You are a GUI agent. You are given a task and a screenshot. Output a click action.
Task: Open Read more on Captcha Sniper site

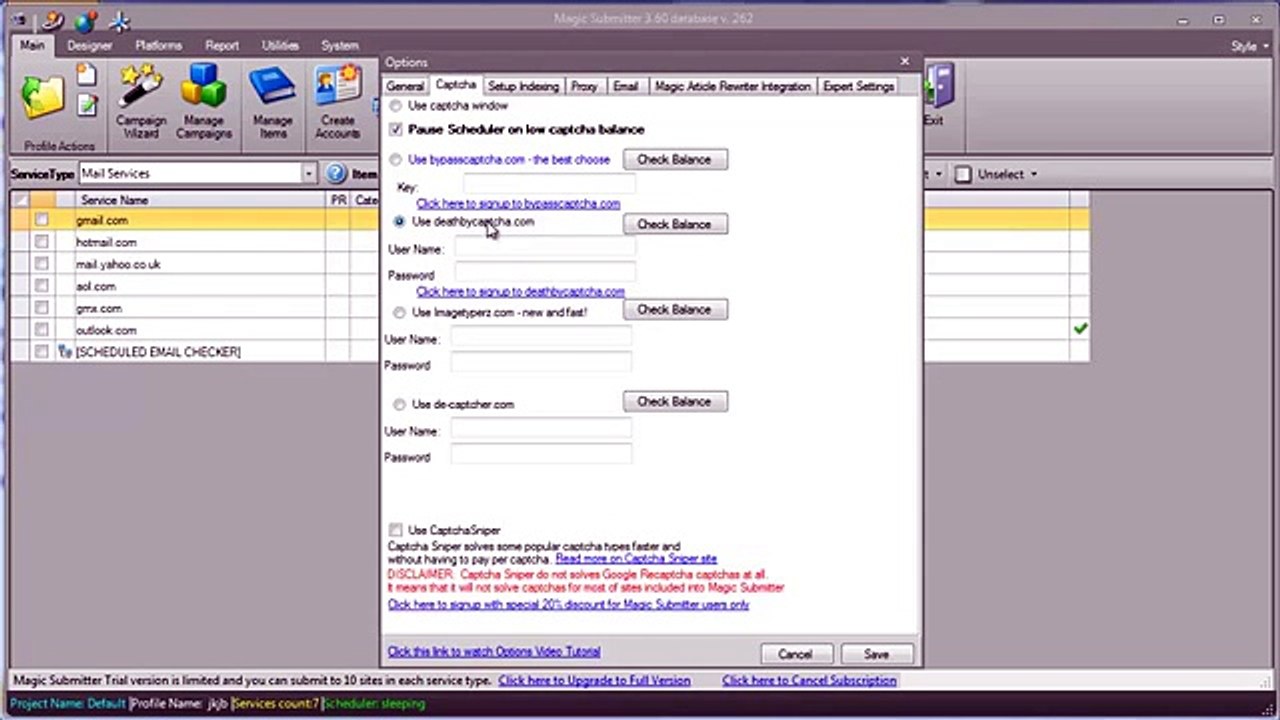coord(636,559)
